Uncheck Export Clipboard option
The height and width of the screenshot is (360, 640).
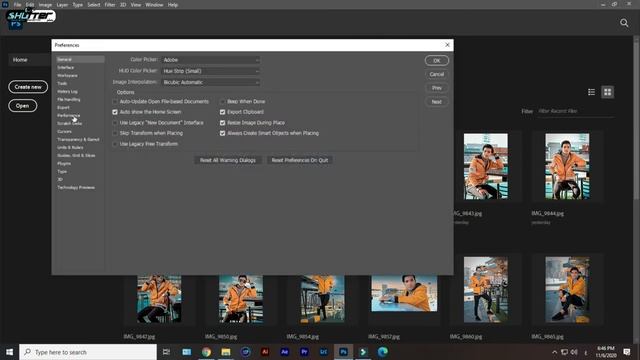(222, 112)
